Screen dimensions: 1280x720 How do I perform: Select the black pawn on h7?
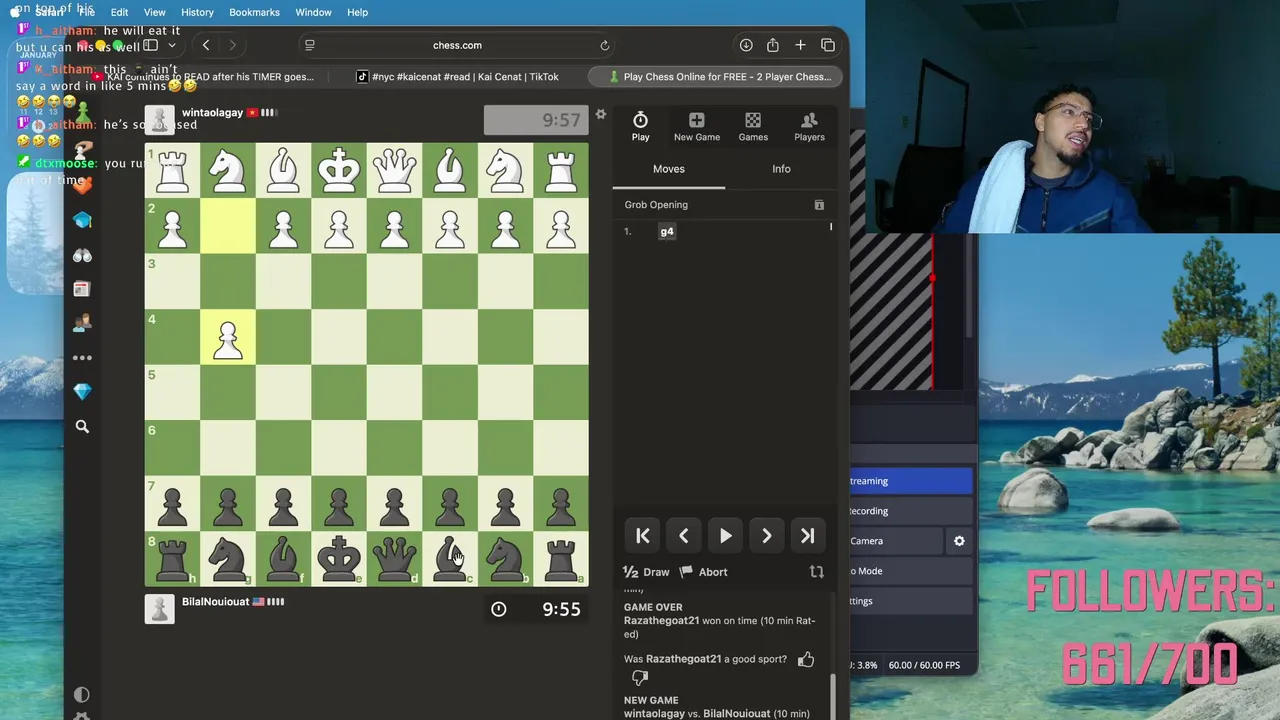point(172,507)
